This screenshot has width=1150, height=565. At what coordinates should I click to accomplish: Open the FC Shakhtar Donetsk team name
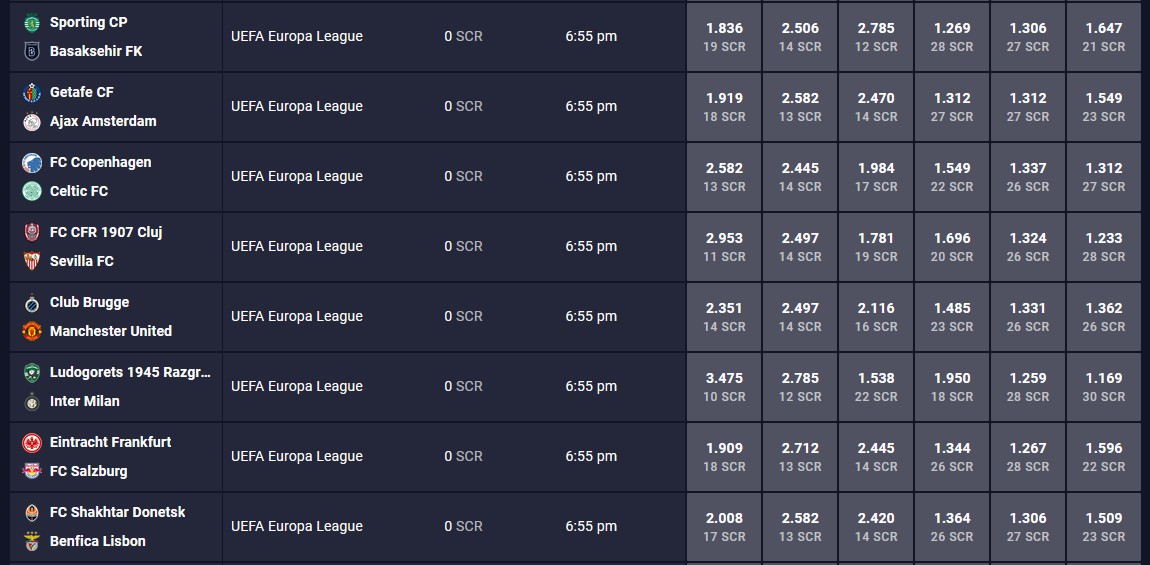(117, 512)
